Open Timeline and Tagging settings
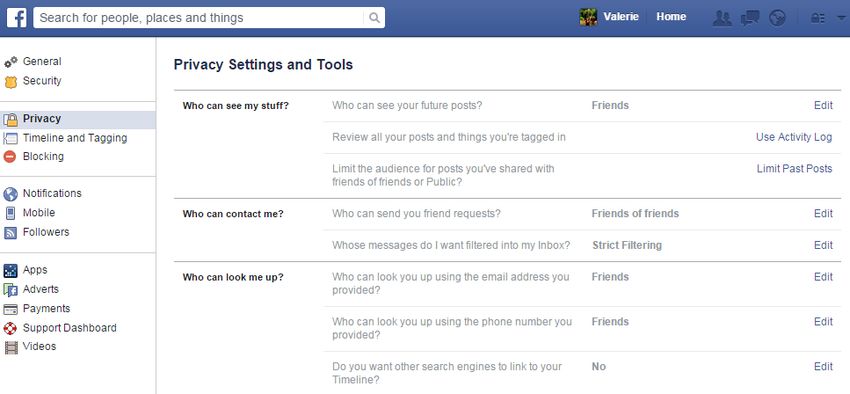Viewport: 850px width, 394px height. coord(75,138)
